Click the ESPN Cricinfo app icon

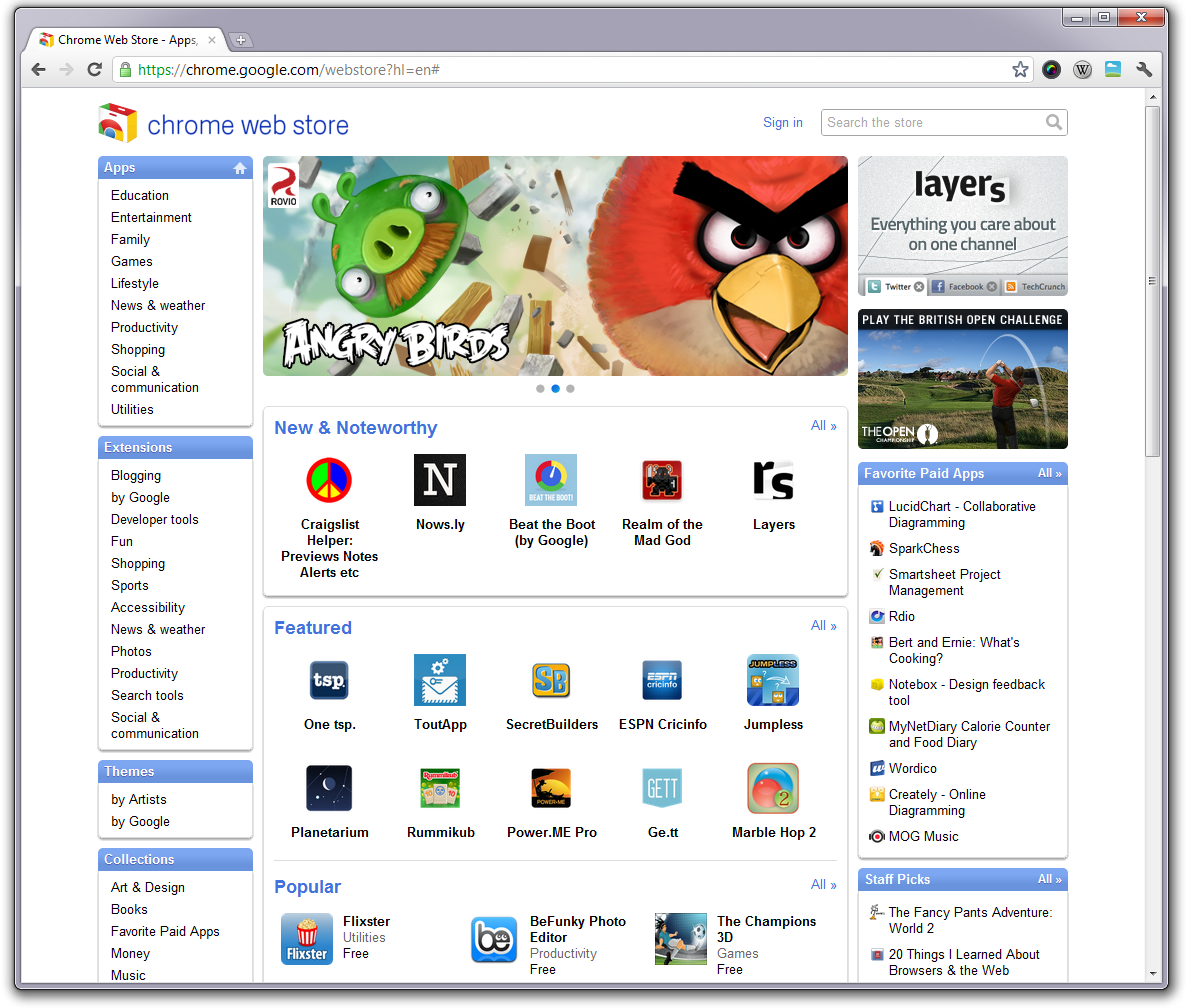click(662, 680)
